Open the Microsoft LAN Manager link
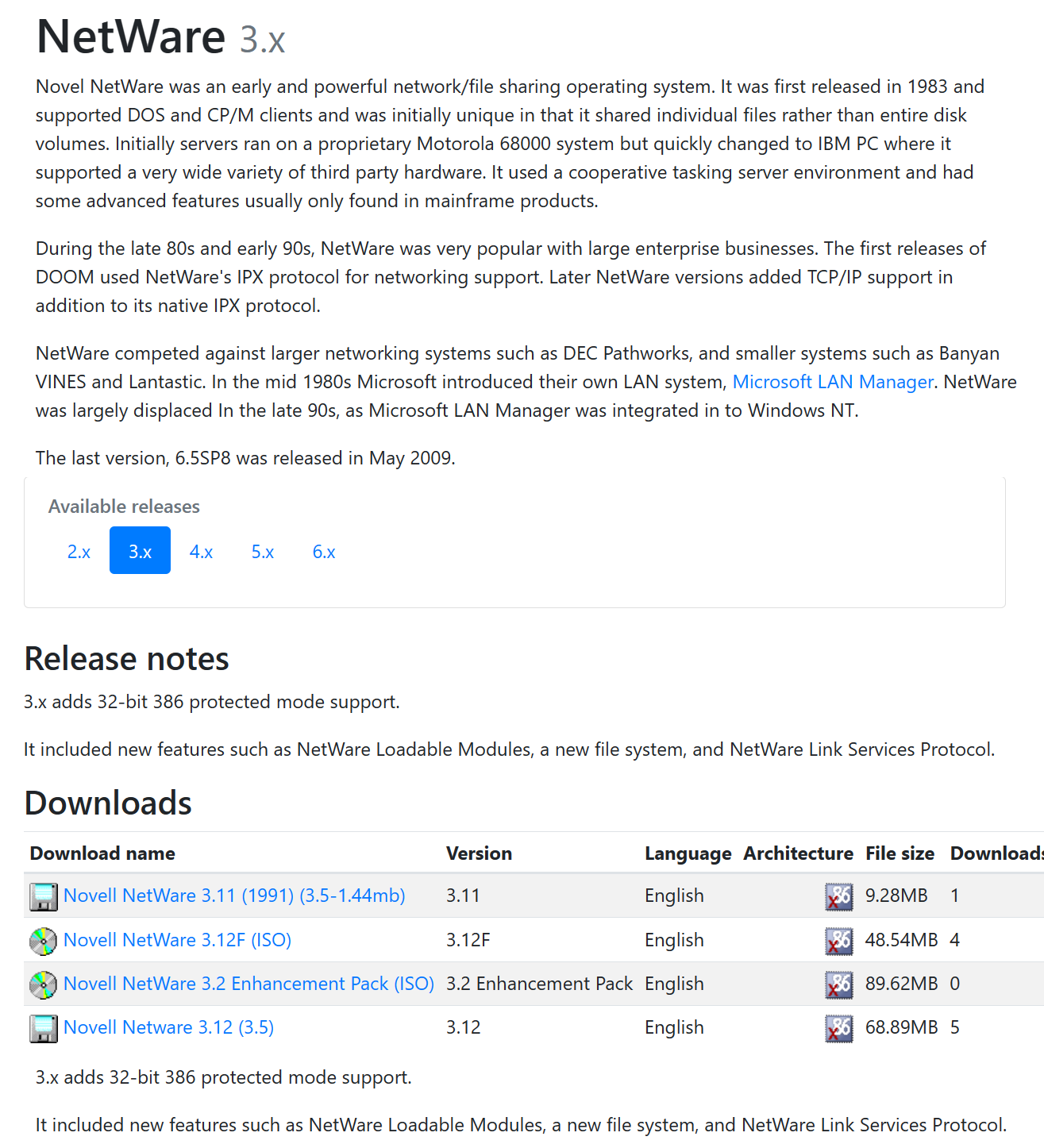 pyautogui.click(x=832, y=382)
